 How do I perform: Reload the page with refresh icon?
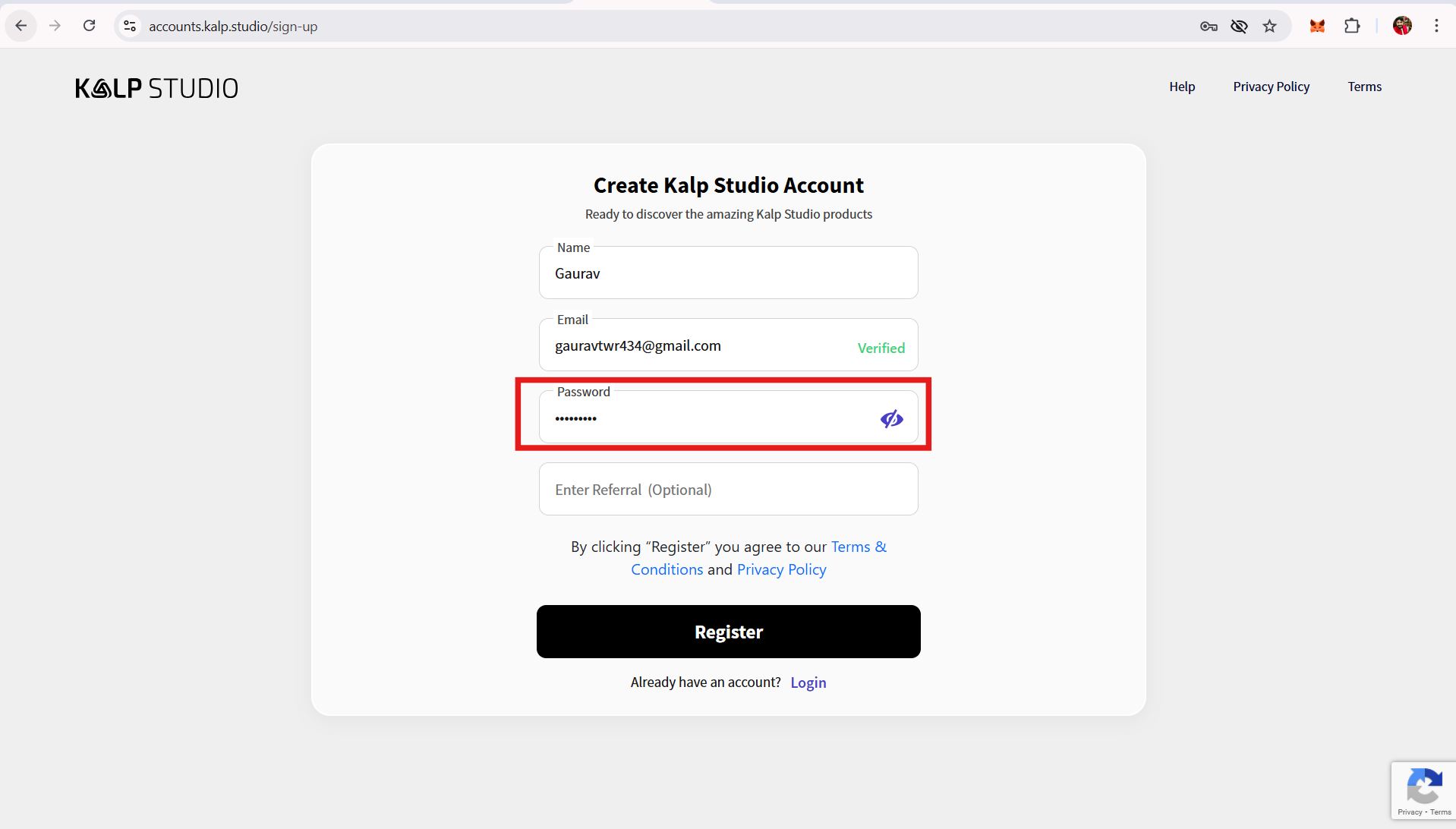[x=89, y=26]
